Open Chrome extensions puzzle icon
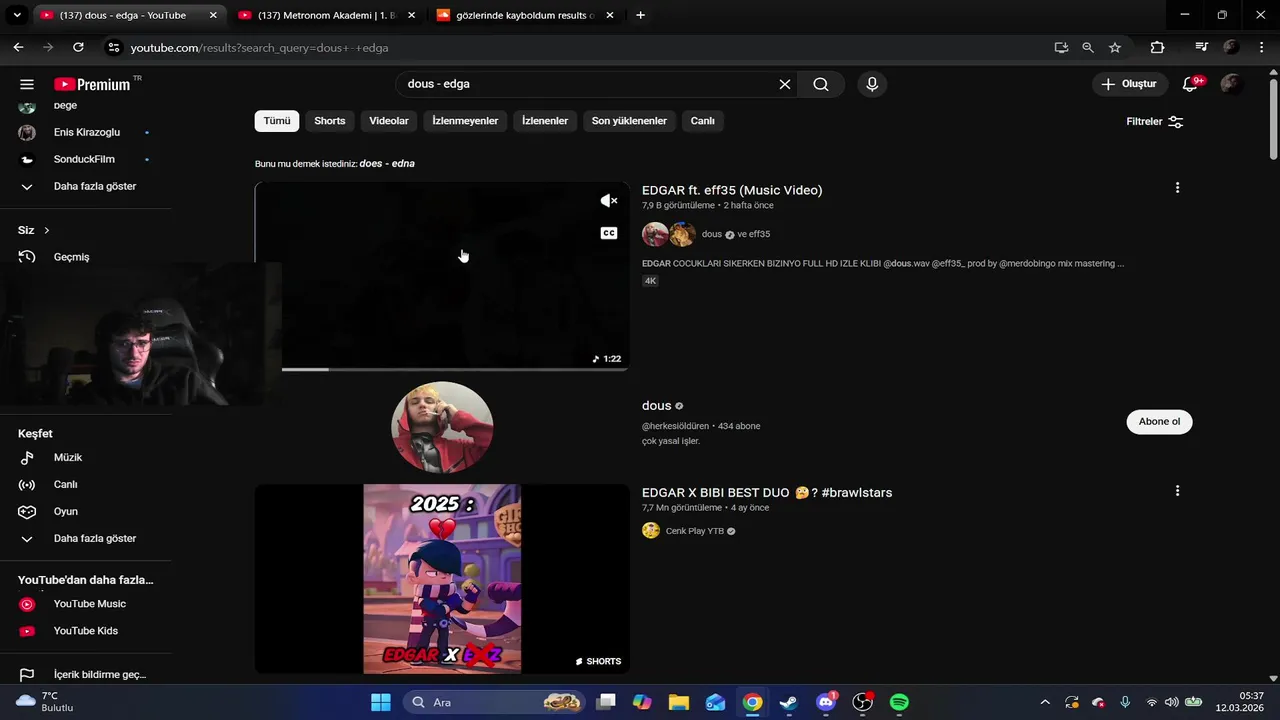Screen dimensions: 1280x720 coord(1157,47)
